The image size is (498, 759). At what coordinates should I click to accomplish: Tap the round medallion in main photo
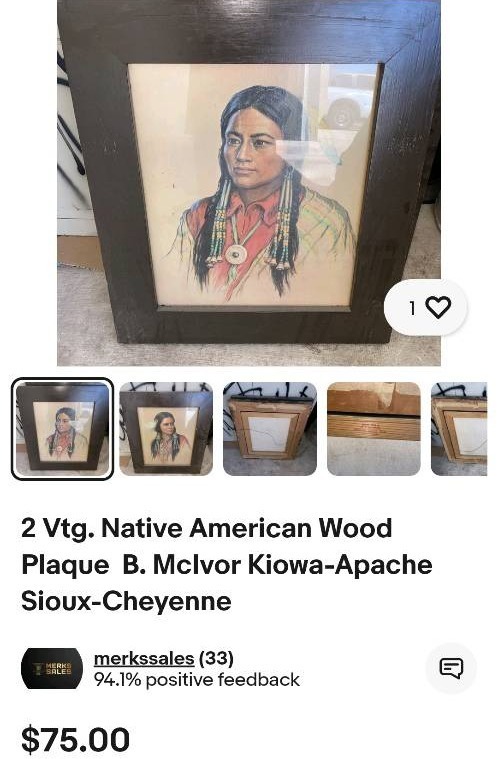coord(237,253)
